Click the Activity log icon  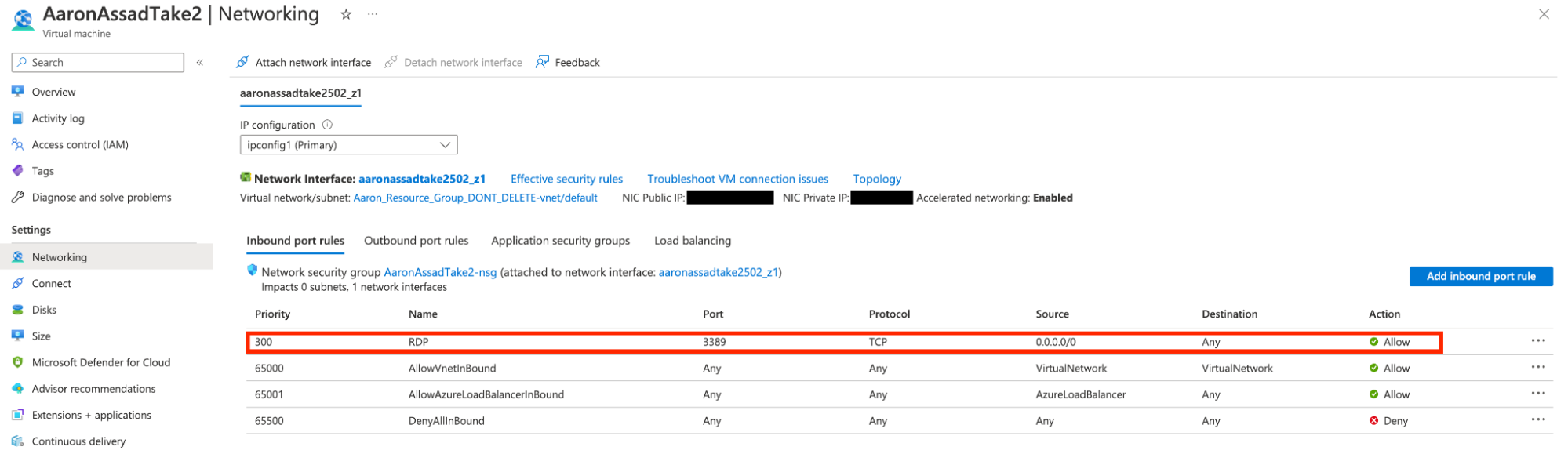18,118
